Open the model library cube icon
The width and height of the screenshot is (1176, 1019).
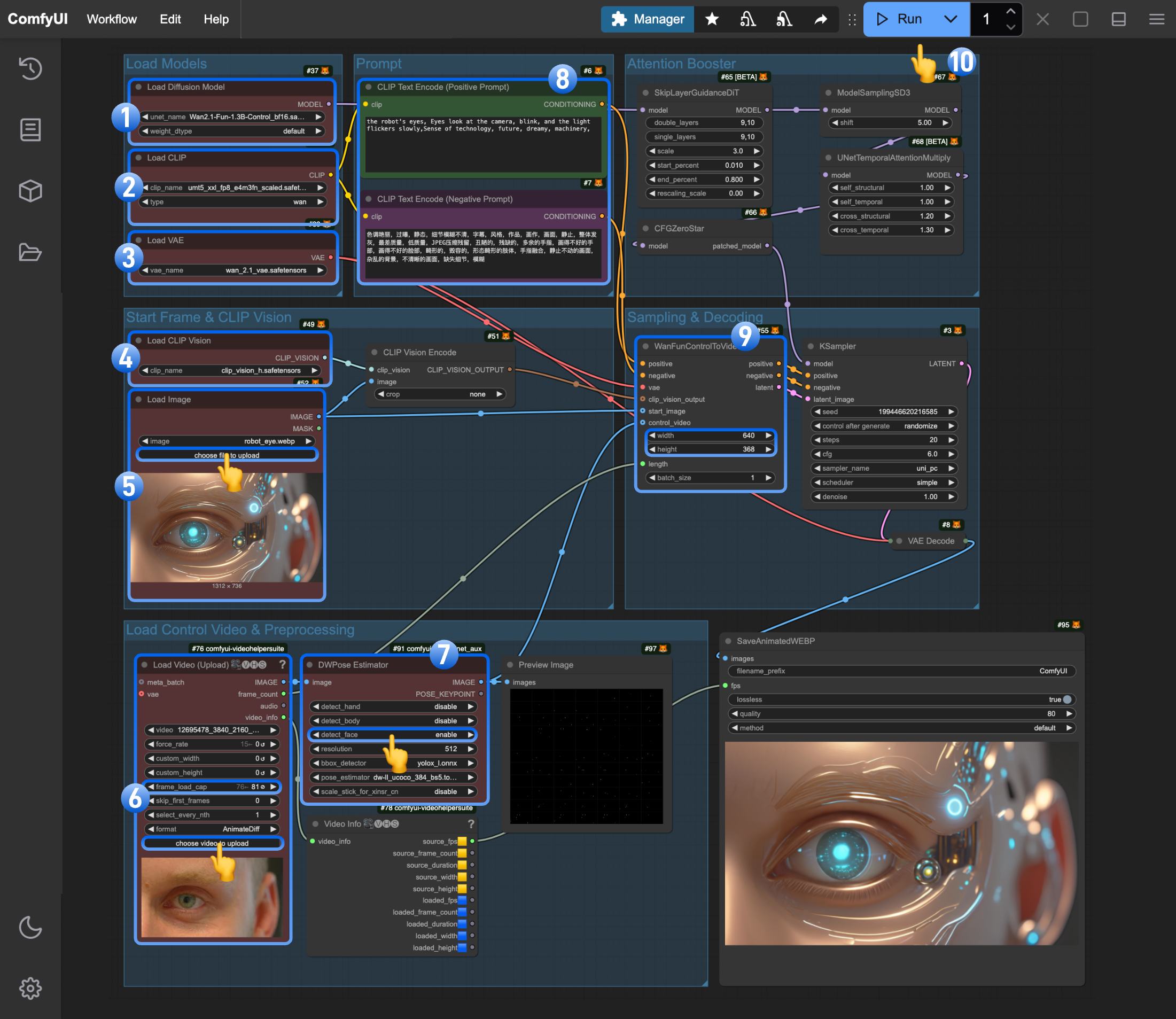click(x=30, y=191)
